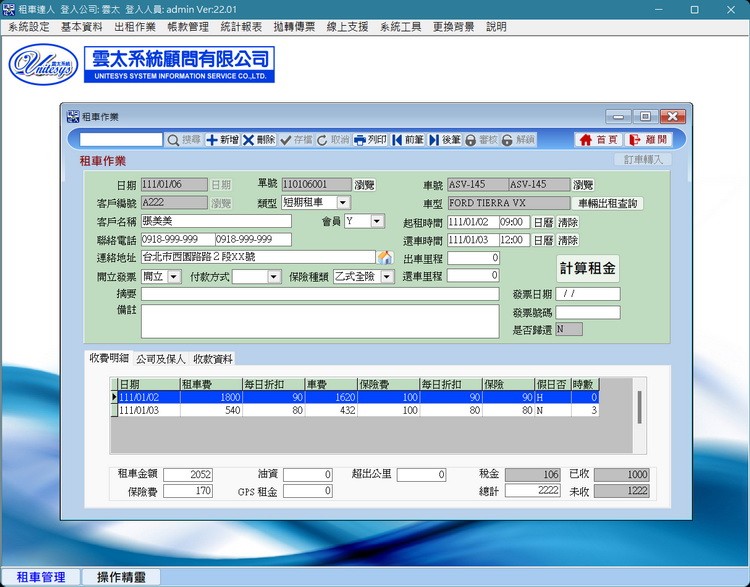Click the house icon beside the address field
The width and height of the screenshot is (750, 587).
point(385,258)
